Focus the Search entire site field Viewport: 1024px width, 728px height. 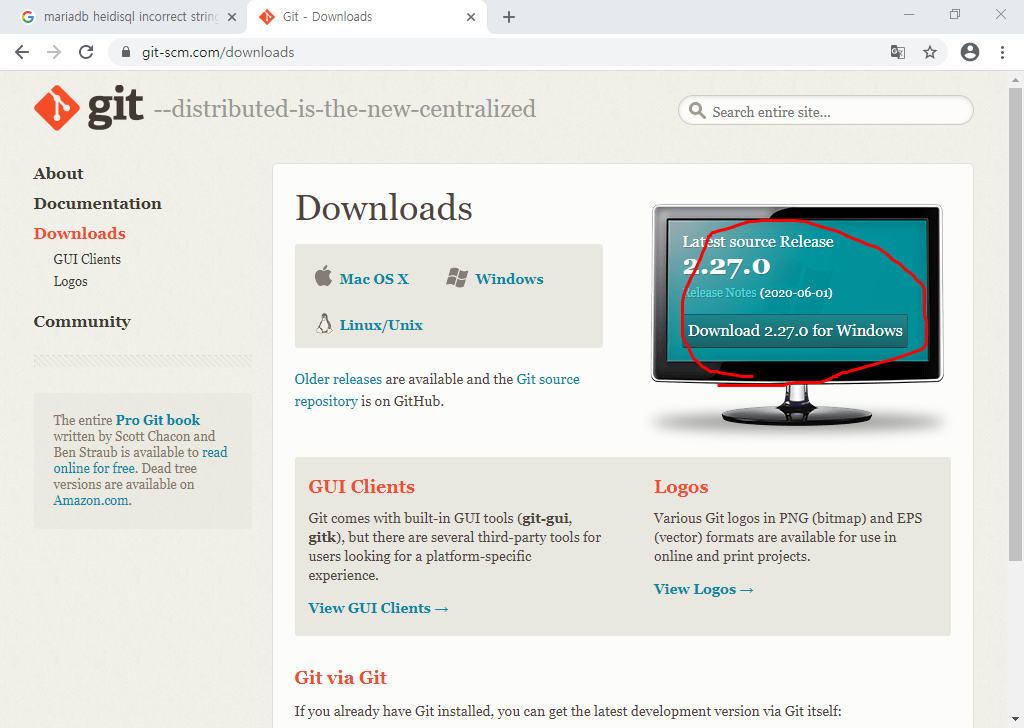pos(825,110)
